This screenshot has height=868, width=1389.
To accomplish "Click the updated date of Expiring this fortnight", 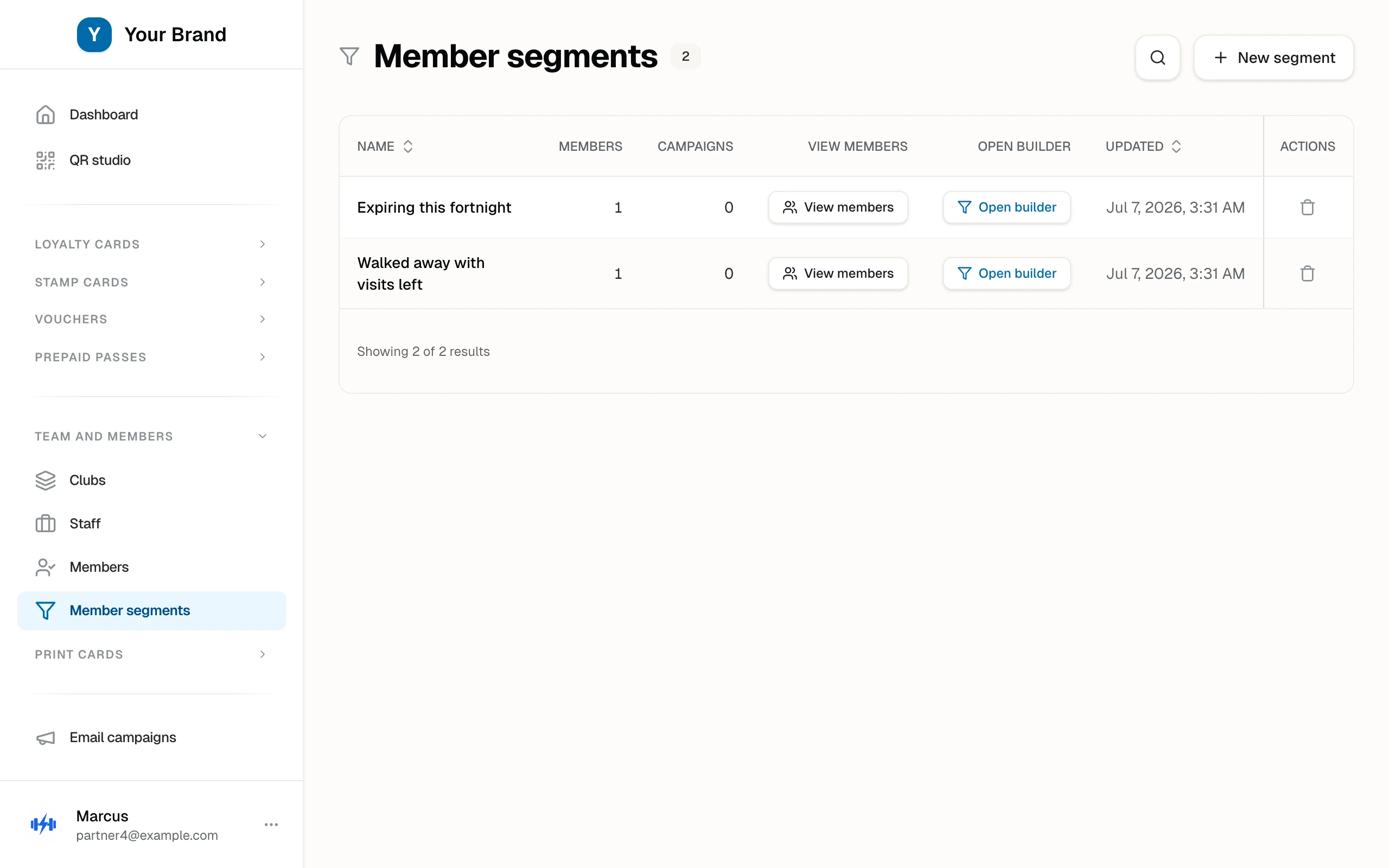I will click(x=1175, y=207).
